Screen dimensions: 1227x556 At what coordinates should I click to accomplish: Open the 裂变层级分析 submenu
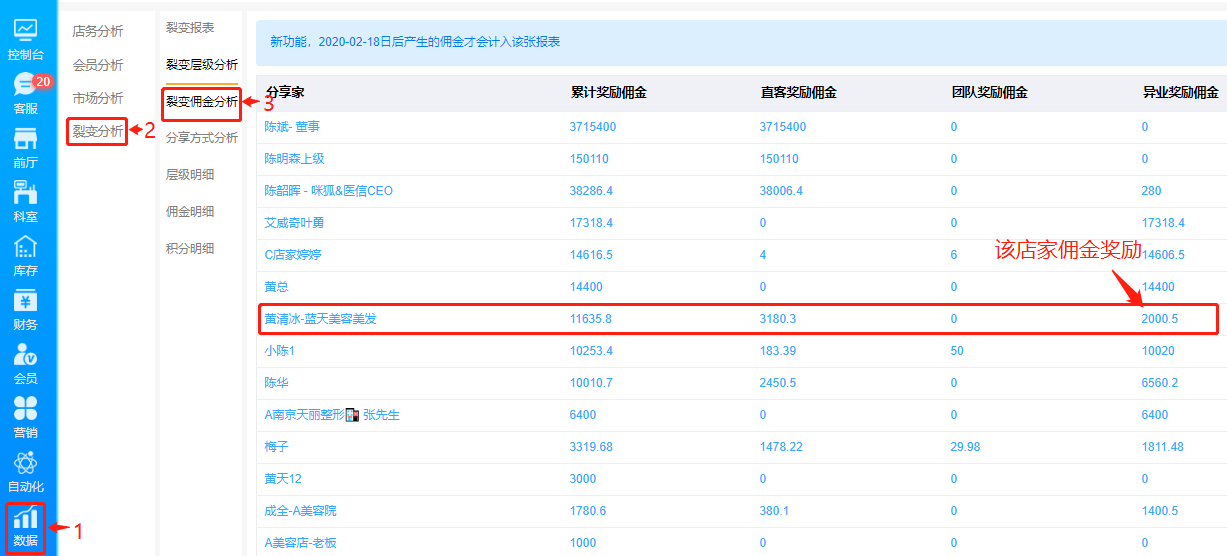coord(202,64)
